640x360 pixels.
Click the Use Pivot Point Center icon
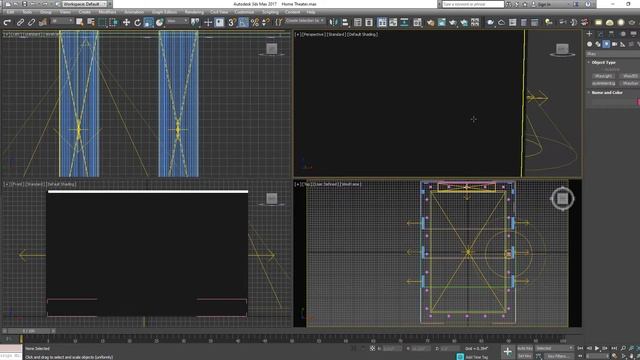tap(195, 22)
